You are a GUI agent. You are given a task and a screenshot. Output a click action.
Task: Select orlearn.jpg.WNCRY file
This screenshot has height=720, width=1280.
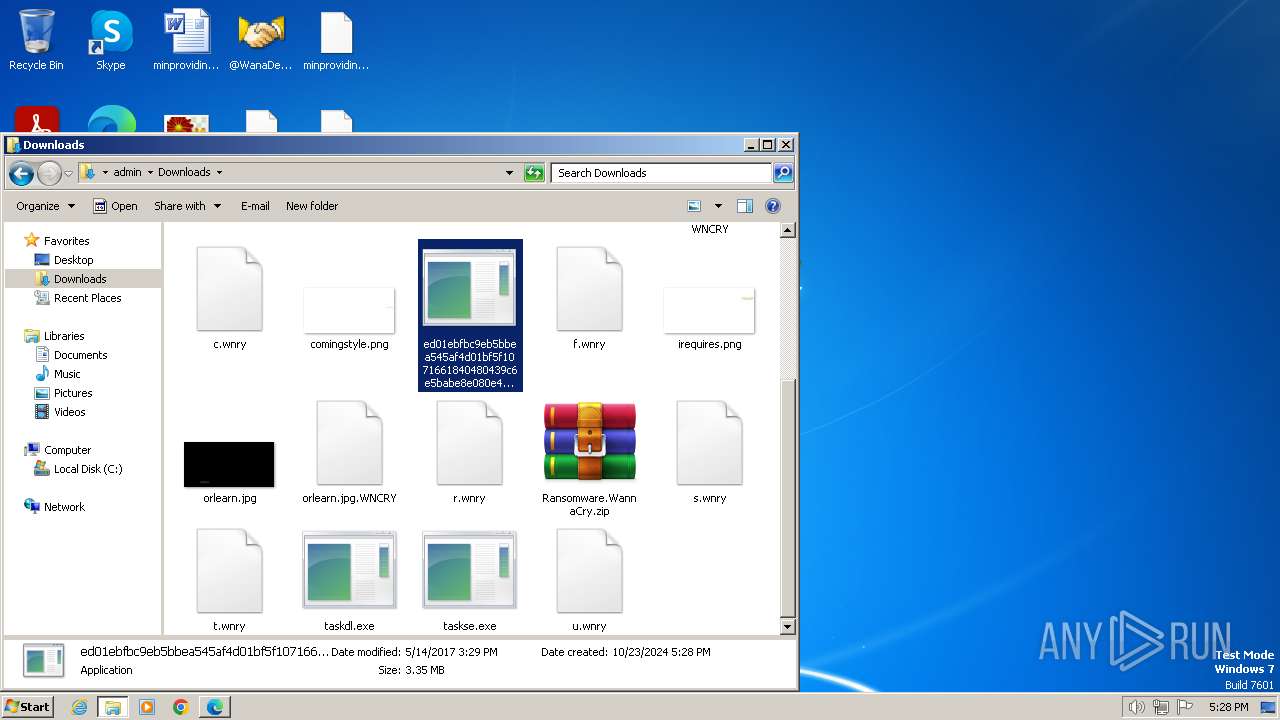pos(349,452)
